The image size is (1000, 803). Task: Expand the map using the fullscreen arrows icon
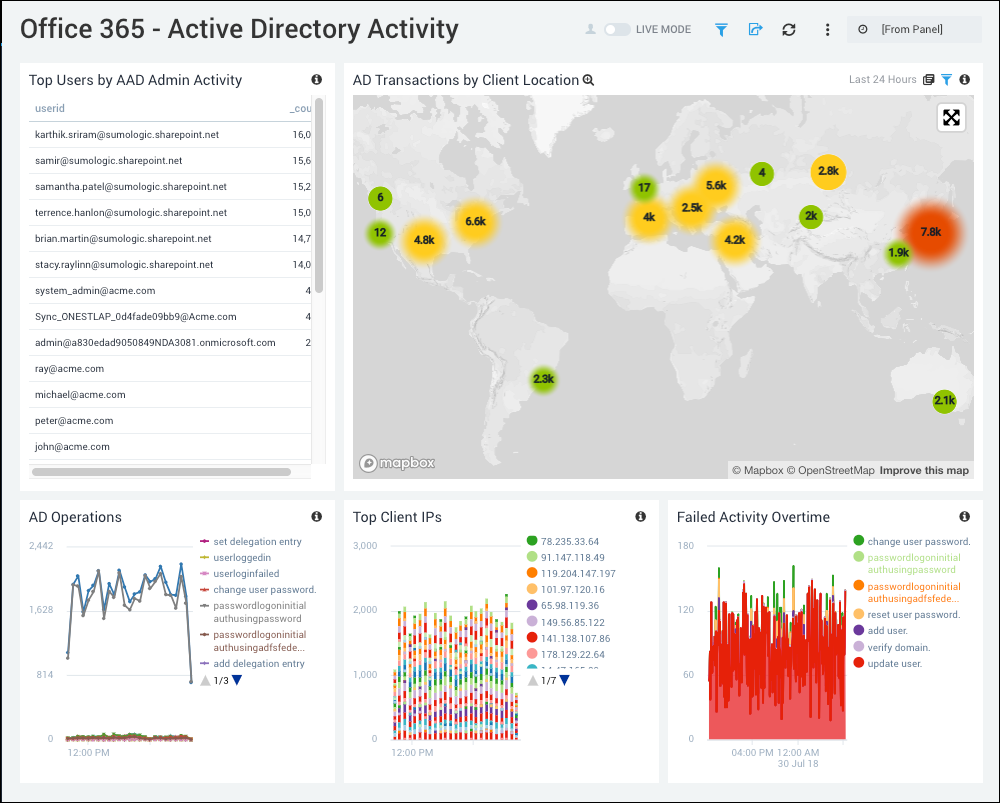point(951,117)
